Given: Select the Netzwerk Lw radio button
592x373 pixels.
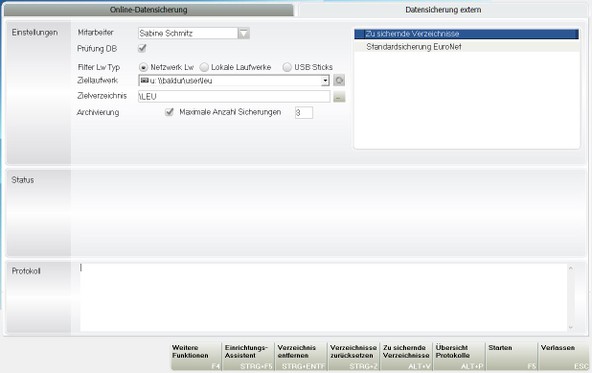Looking at the screenshot, I should [143, 68].
